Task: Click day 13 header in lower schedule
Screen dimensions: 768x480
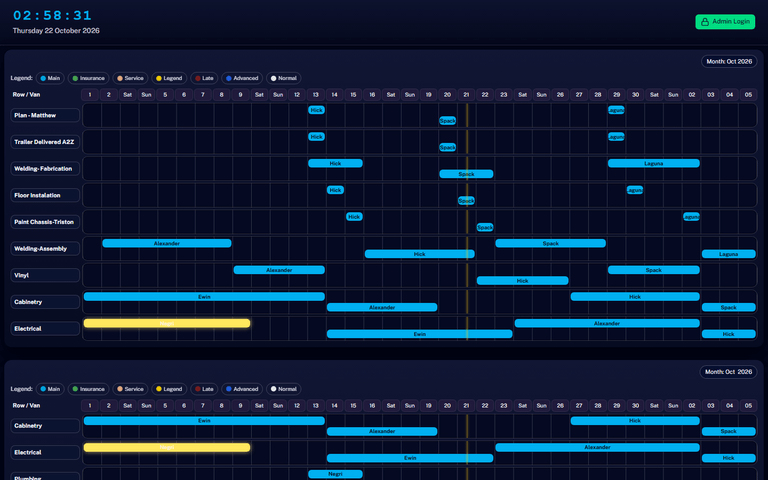Action: tap(315, 406)
